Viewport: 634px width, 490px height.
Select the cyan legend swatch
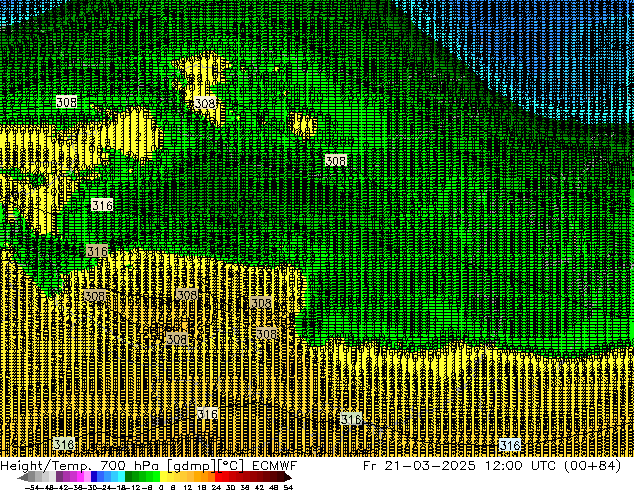pyautogui.click(x=122, y=477)
